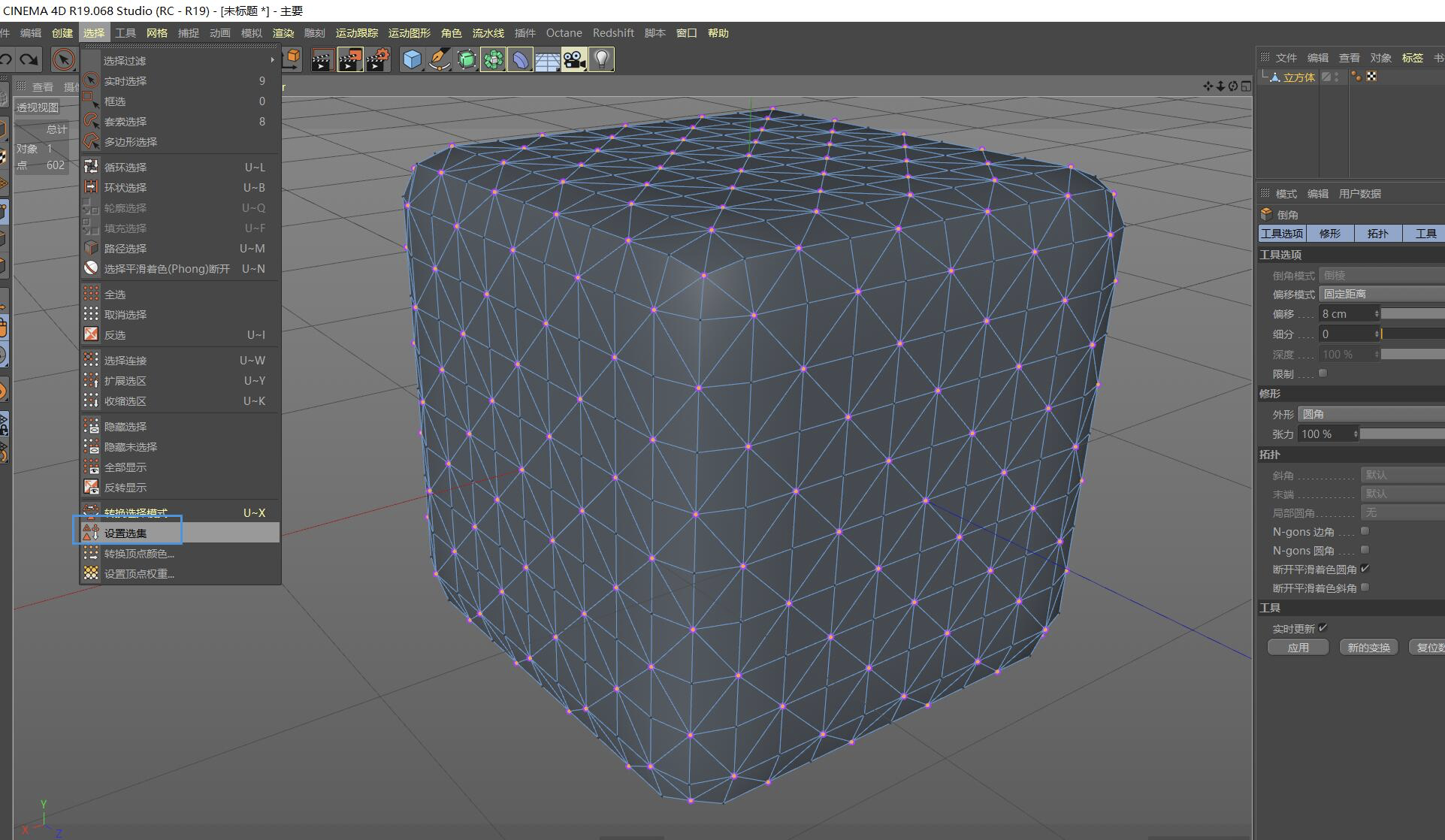Open the 偏移模式 dropdown

click(1381, 294)
